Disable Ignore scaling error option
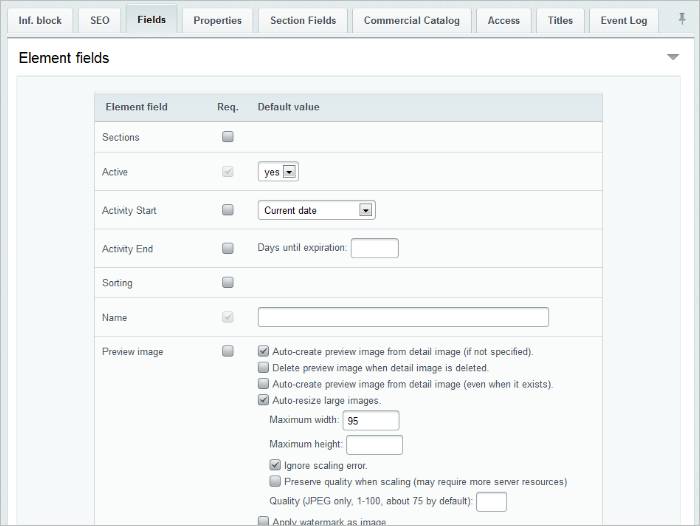This screenshot has width=700, height=526. tap(275, 465)
